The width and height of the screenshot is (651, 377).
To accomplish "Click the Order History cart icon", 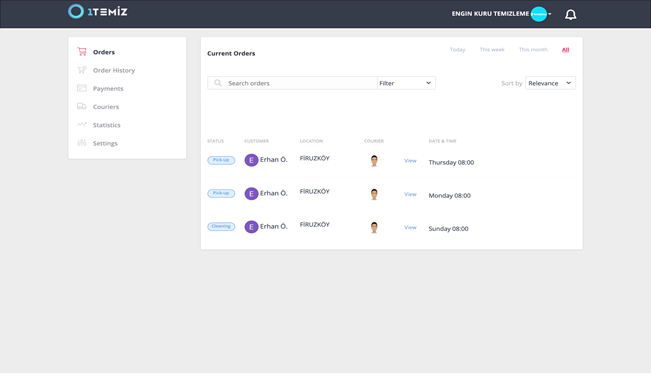I will (x=82, y=70).
